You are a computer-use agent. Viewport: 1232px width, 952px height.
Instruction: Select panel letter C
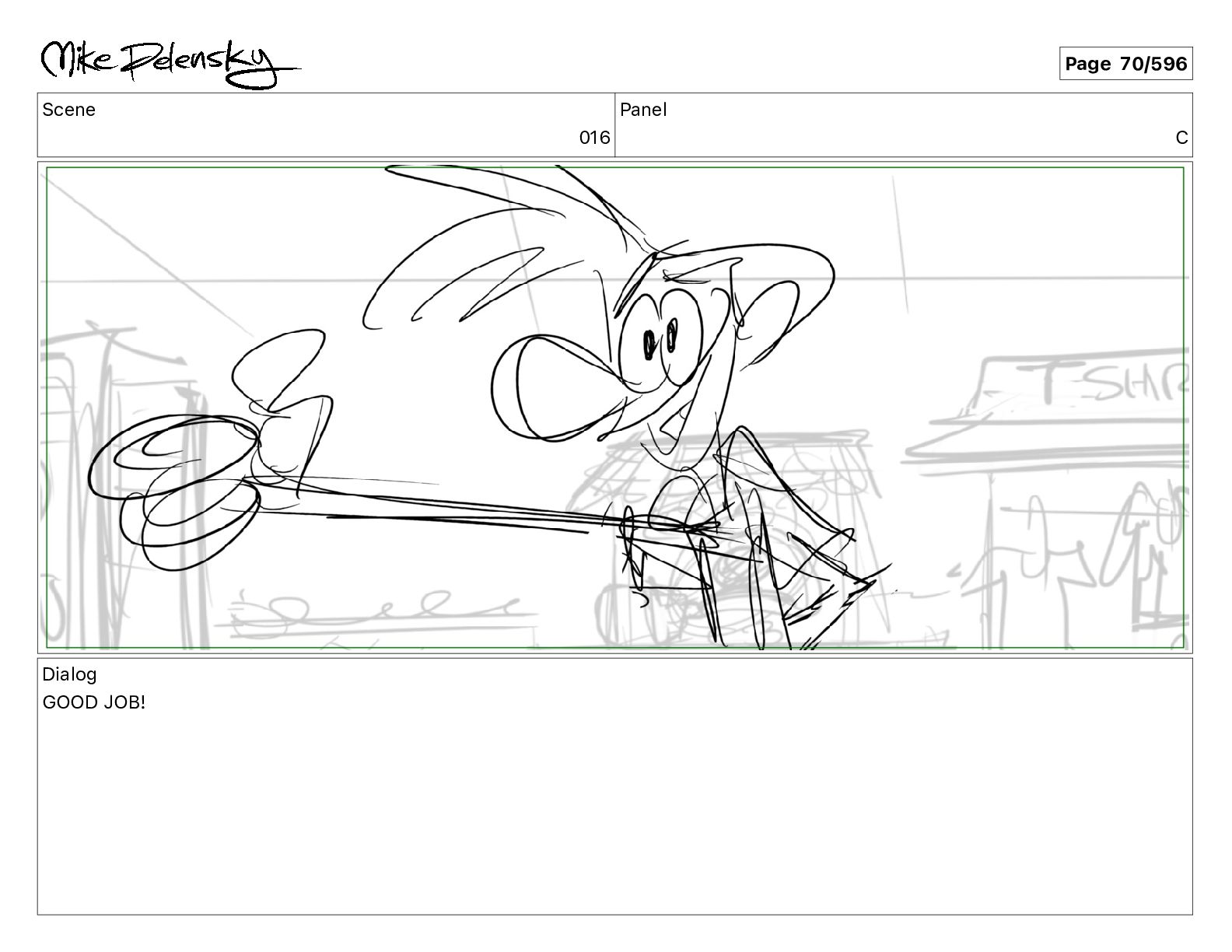click(1181, 138)
